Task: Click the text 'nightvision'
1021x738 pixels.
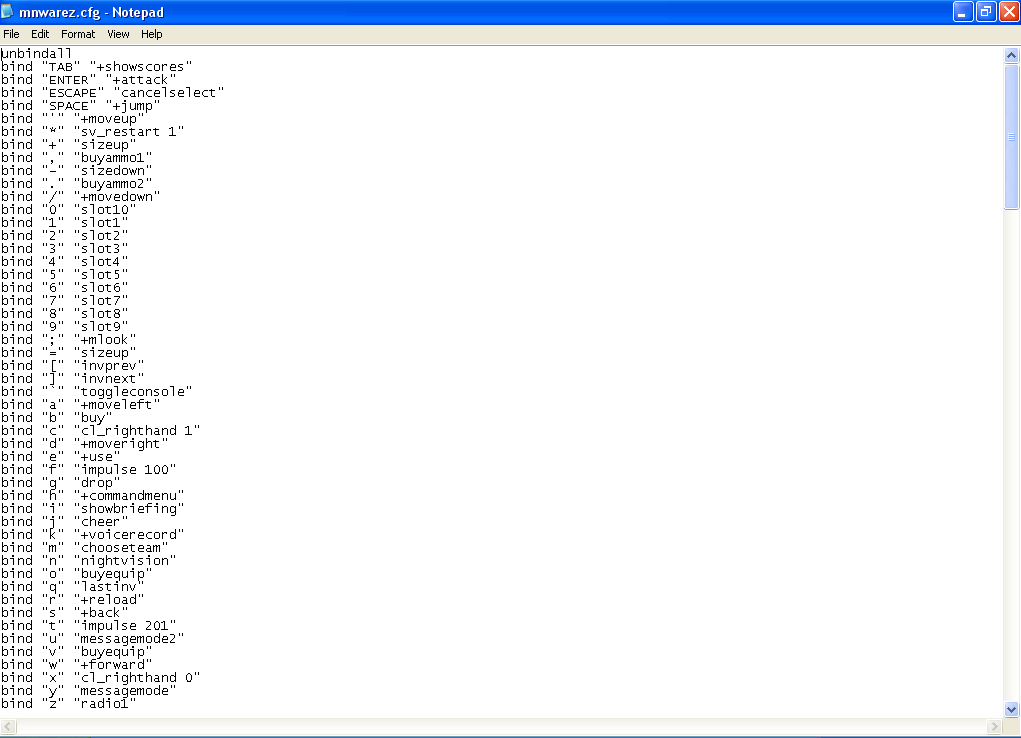Action: pyautogui.click(x=125, y=561)
